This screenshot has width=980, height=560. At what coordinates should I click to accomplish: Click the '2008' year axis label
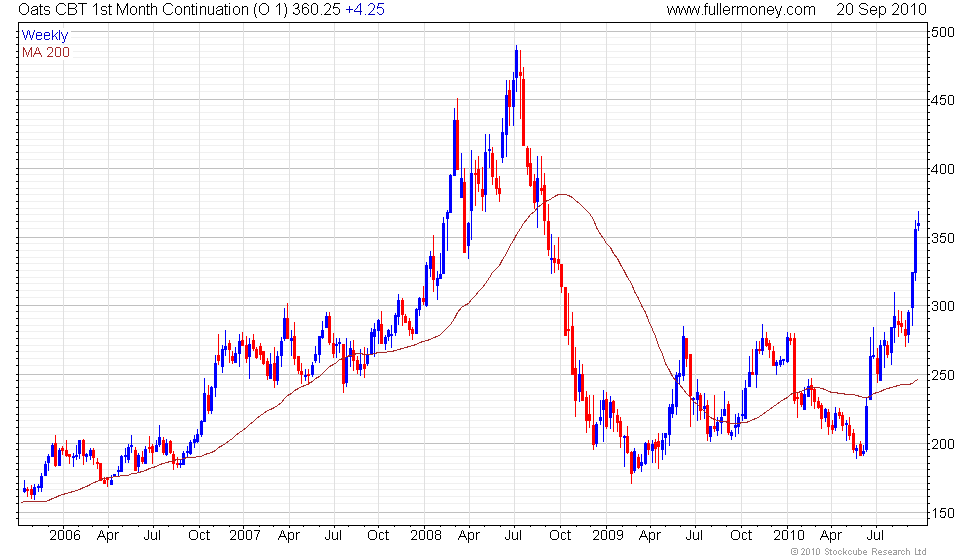(x=426, y=536)
